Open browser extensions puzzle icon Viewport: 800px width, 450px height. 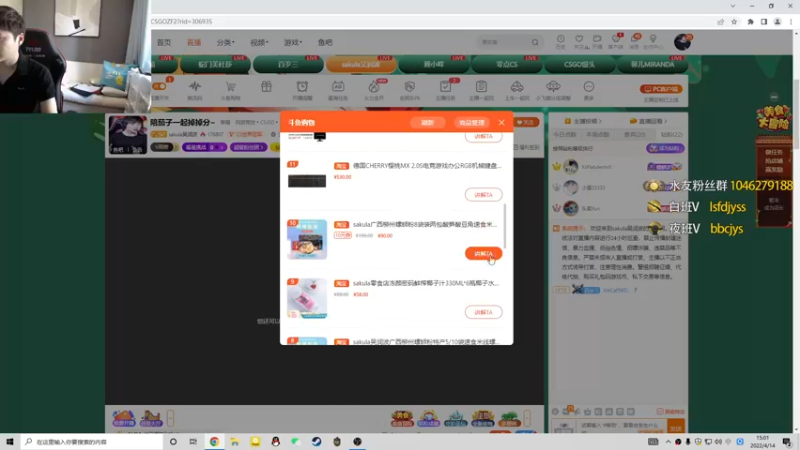(751, 21)
